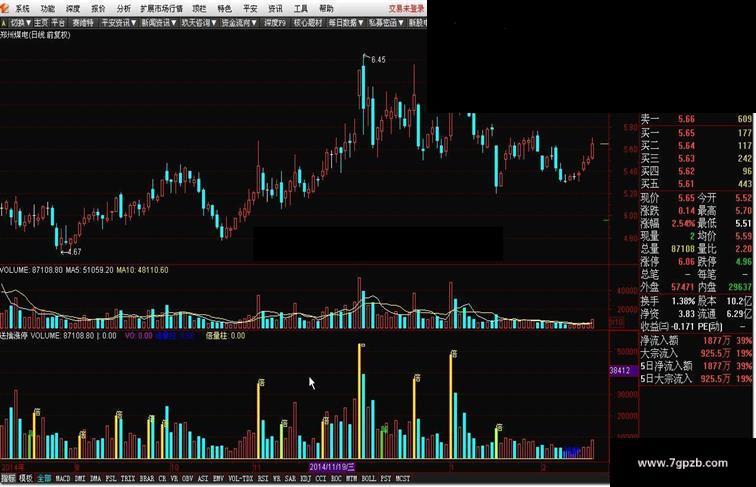Open the 功能 menu

pos(47,9)
